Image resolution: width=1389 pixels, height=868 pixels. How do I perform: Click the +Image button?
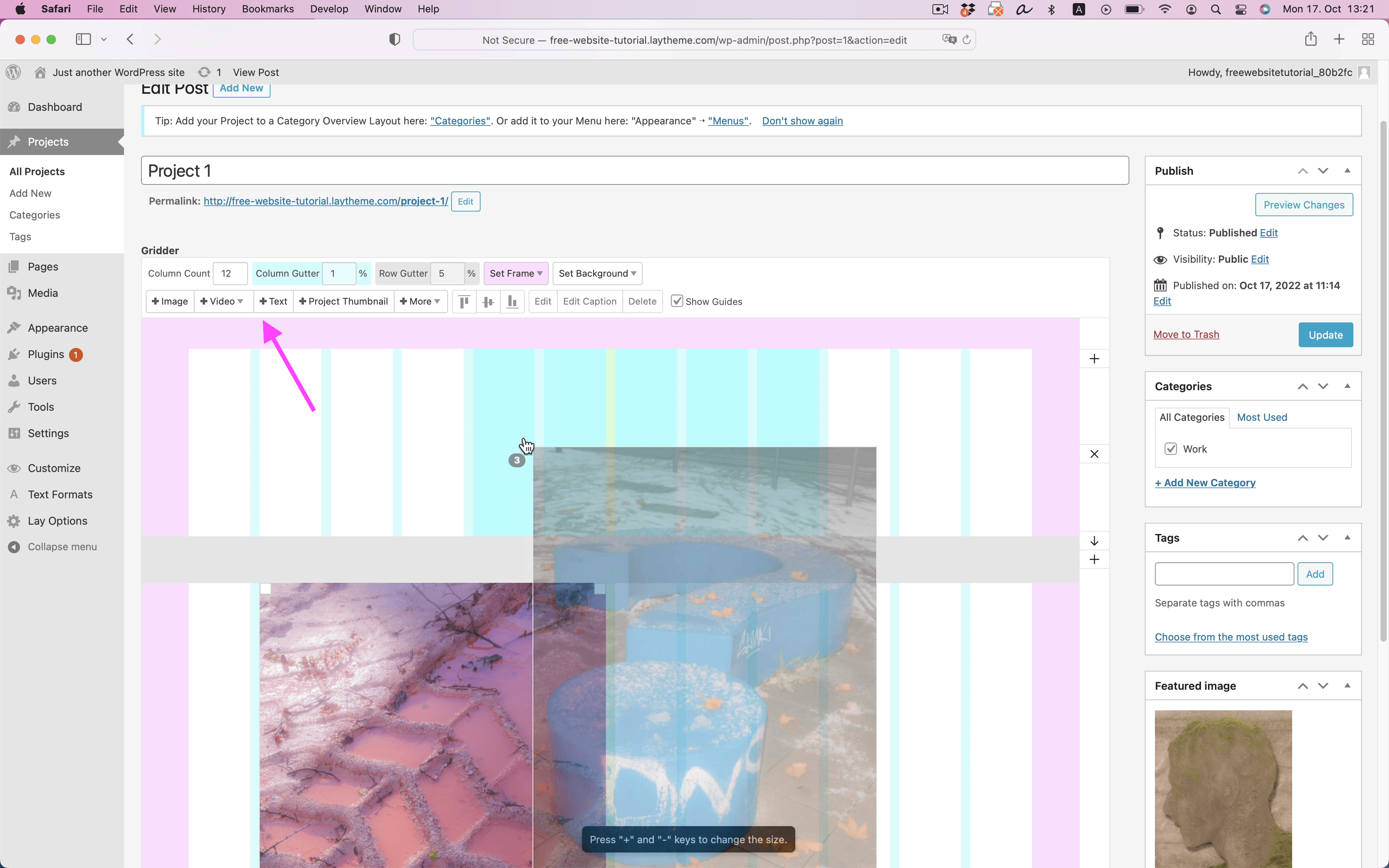(170, 301)
